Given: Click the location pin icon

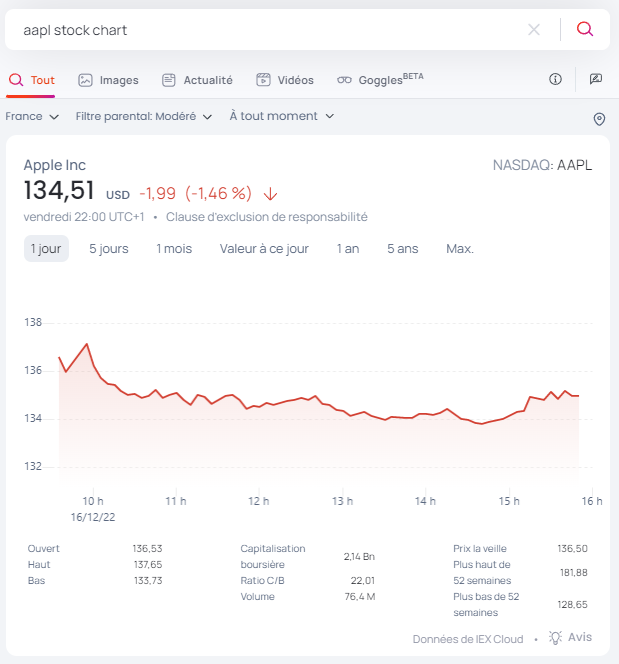Looking at the screenshot, I should (x=599, y=119).
